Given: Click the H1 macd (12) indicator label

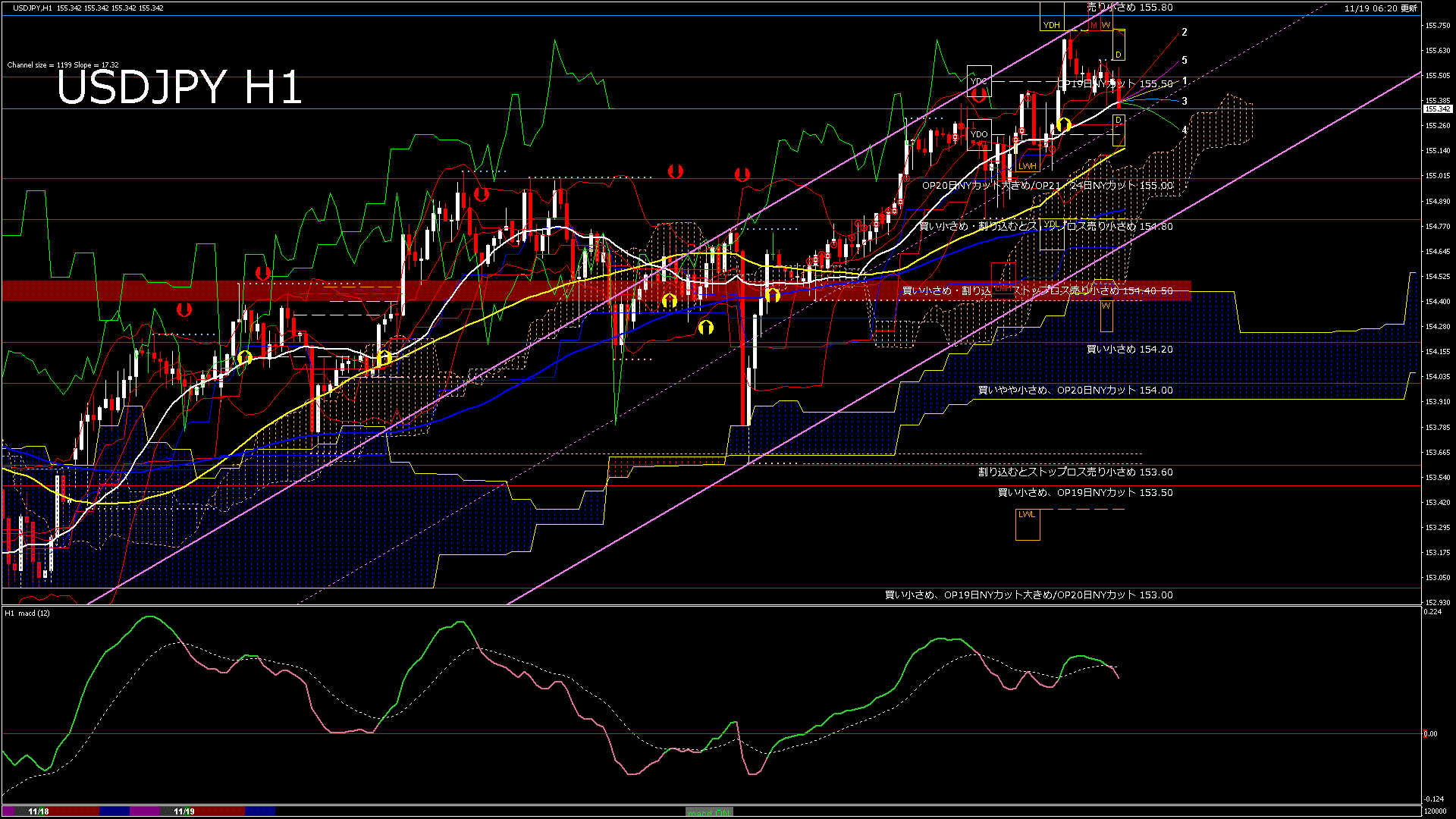Looking at the screenshot, I should tap(27, 613).
